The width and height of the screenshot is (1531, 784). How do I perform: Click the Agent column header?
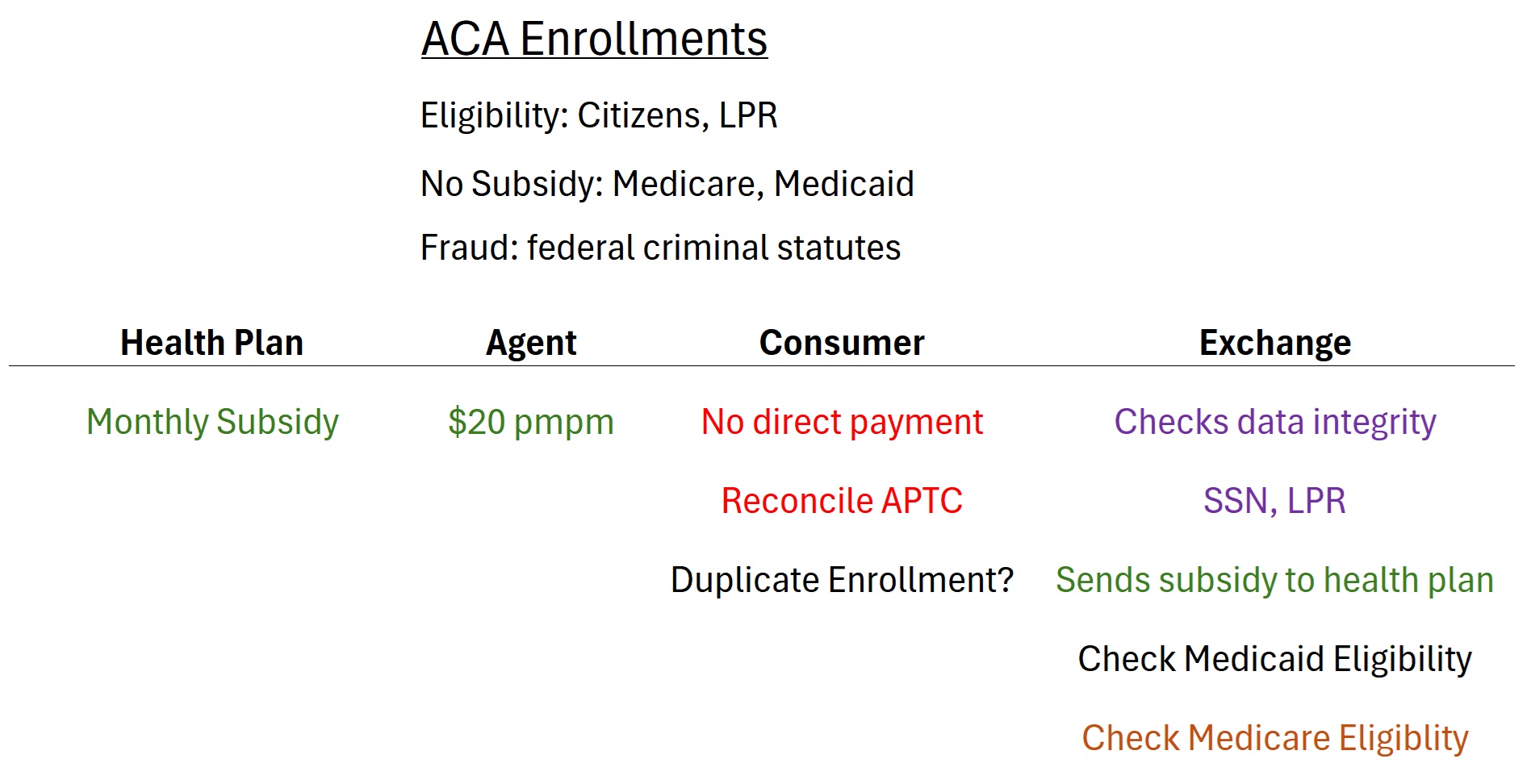[x=531, y=344]
